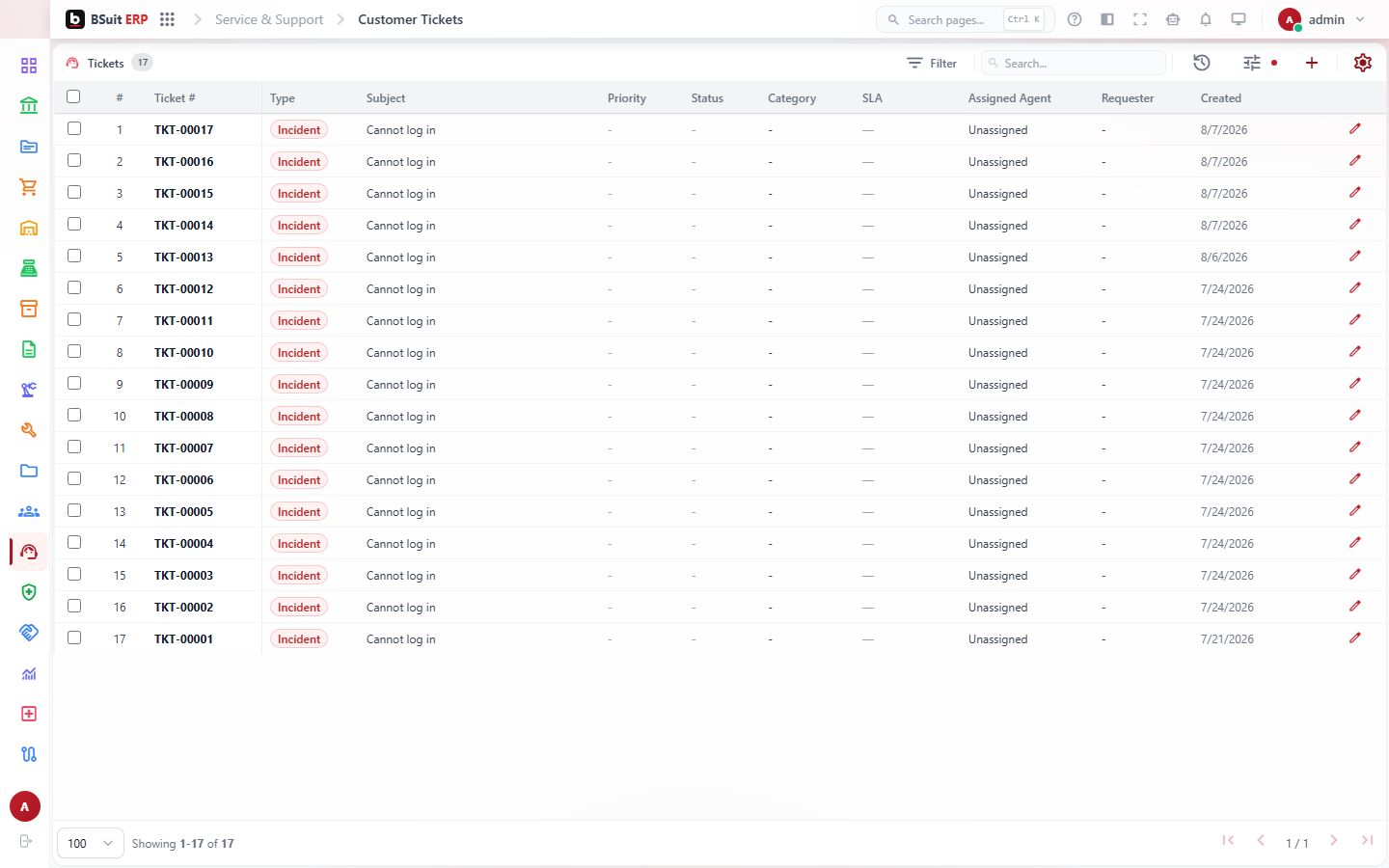Sort by Ticket # column header
This screenshot has height=868, width=1389.
tap(175, 98)
